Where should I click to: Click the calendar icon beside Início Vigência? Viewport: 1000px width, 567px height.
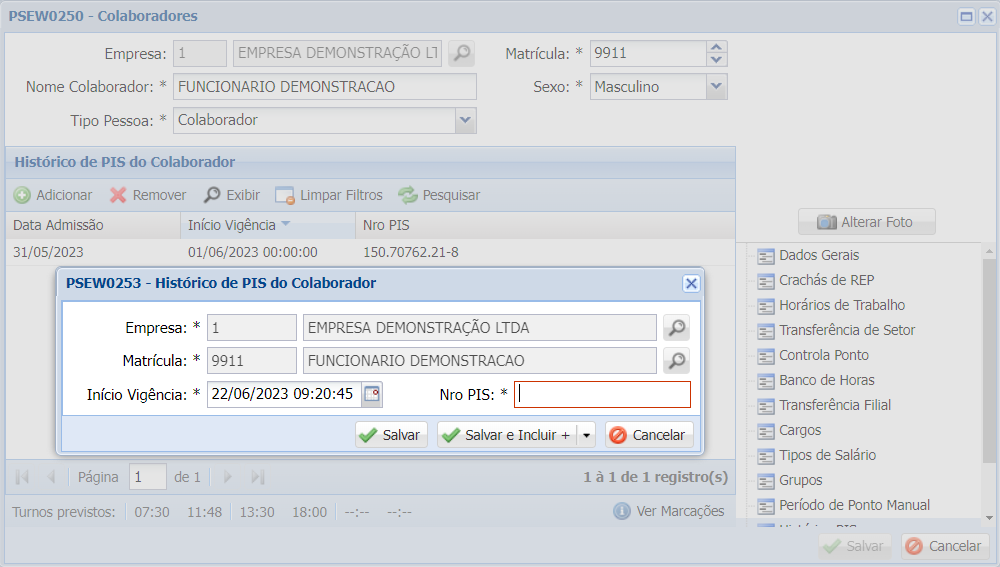click(x=371, y=394)
